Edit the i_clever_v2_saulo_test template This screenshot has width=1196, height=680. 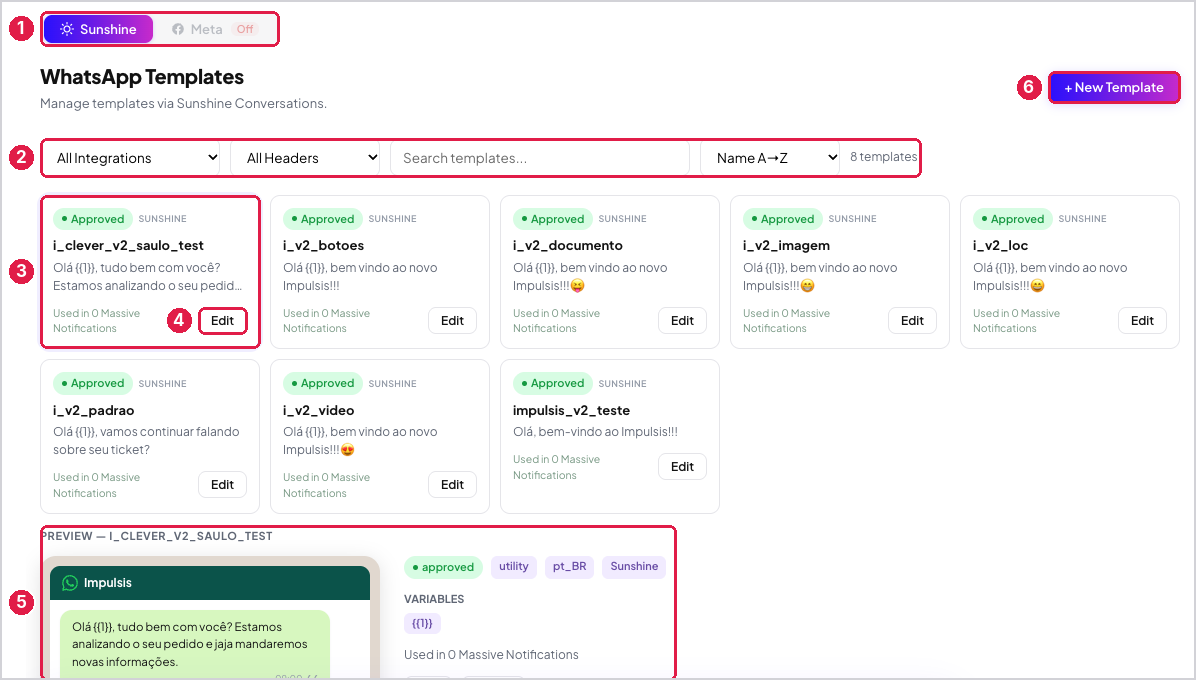(x=222, y=321)
